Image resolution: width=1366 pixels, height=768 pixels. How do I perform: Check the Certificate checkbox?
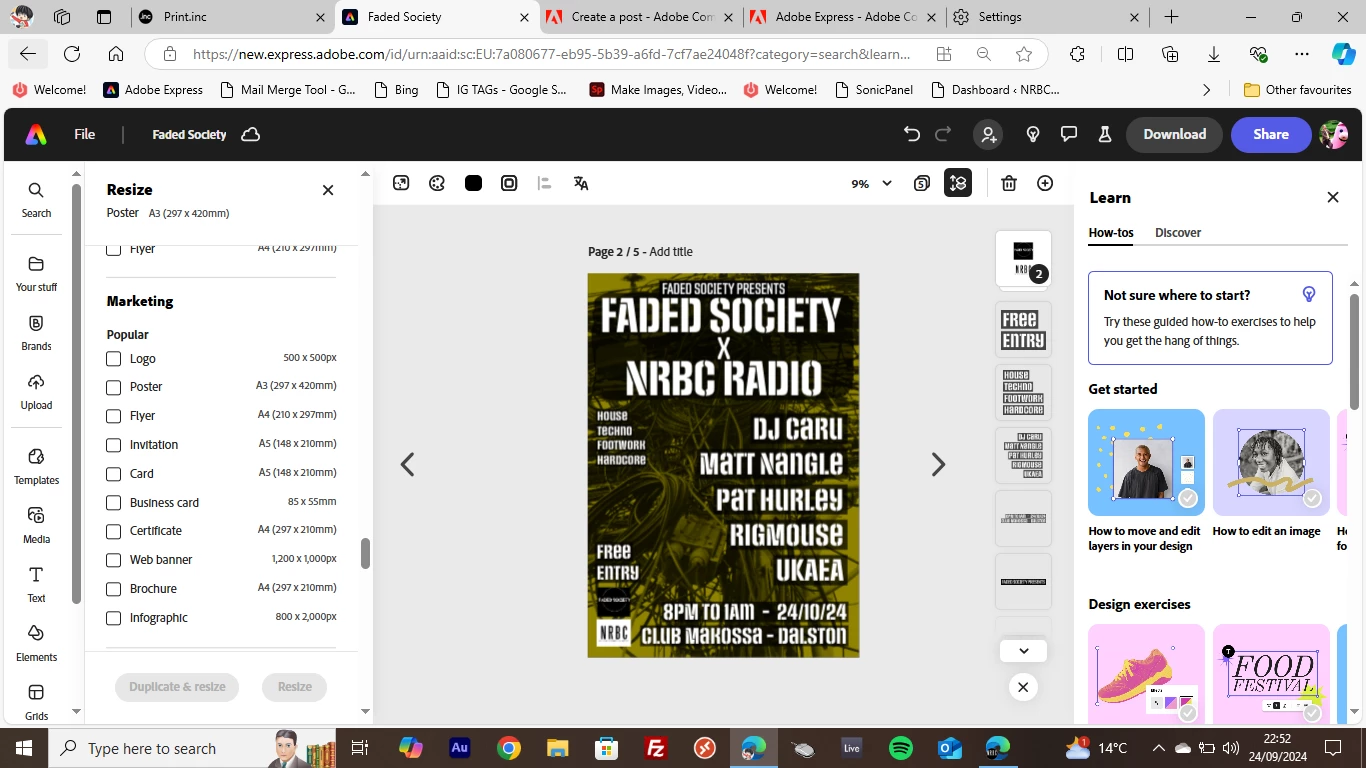pyautogui.click(x=114, y=531)
